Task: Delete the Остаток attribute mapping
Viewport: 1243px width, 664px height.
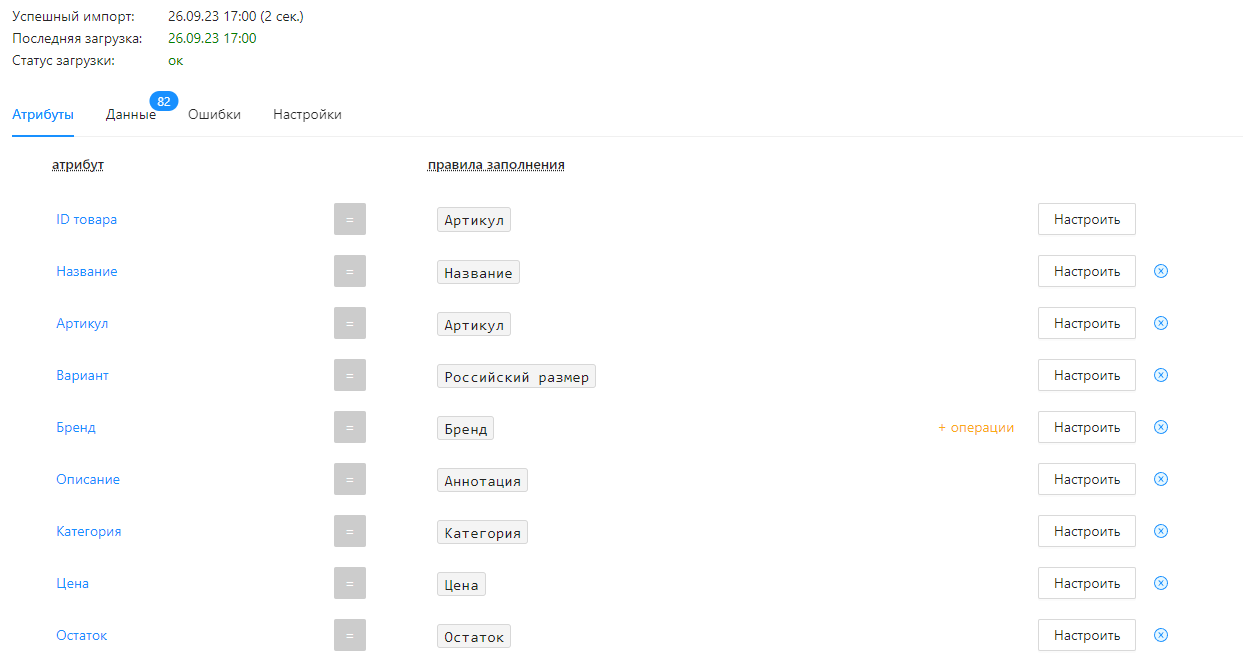Action: click(x=1161, y=635)
